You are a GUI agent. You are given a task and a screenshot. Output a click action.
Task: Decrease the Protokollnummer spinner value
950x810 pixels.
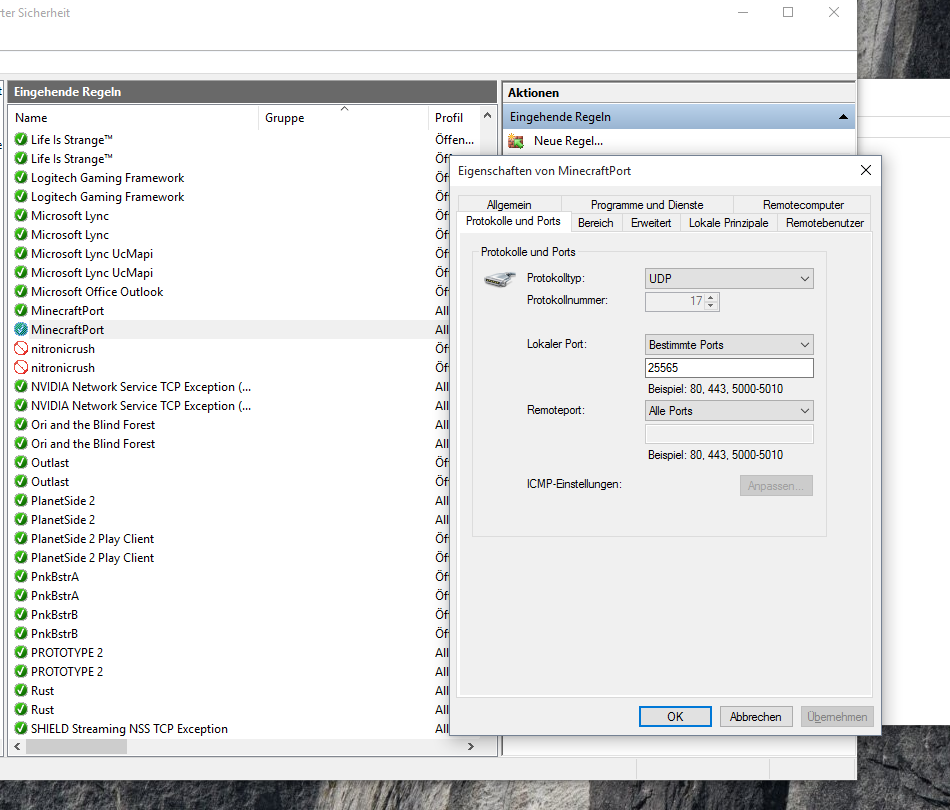(x=711, y=305)
